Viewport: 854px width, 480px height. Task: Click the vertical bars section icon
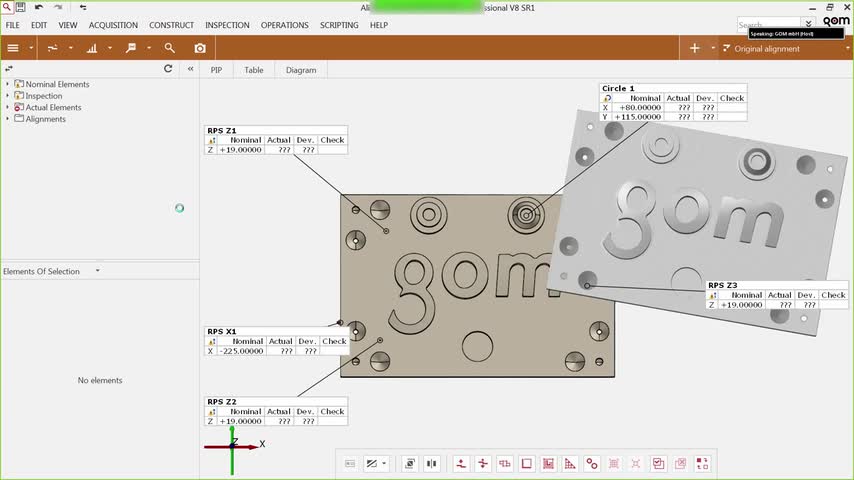[x=431, y=464]
